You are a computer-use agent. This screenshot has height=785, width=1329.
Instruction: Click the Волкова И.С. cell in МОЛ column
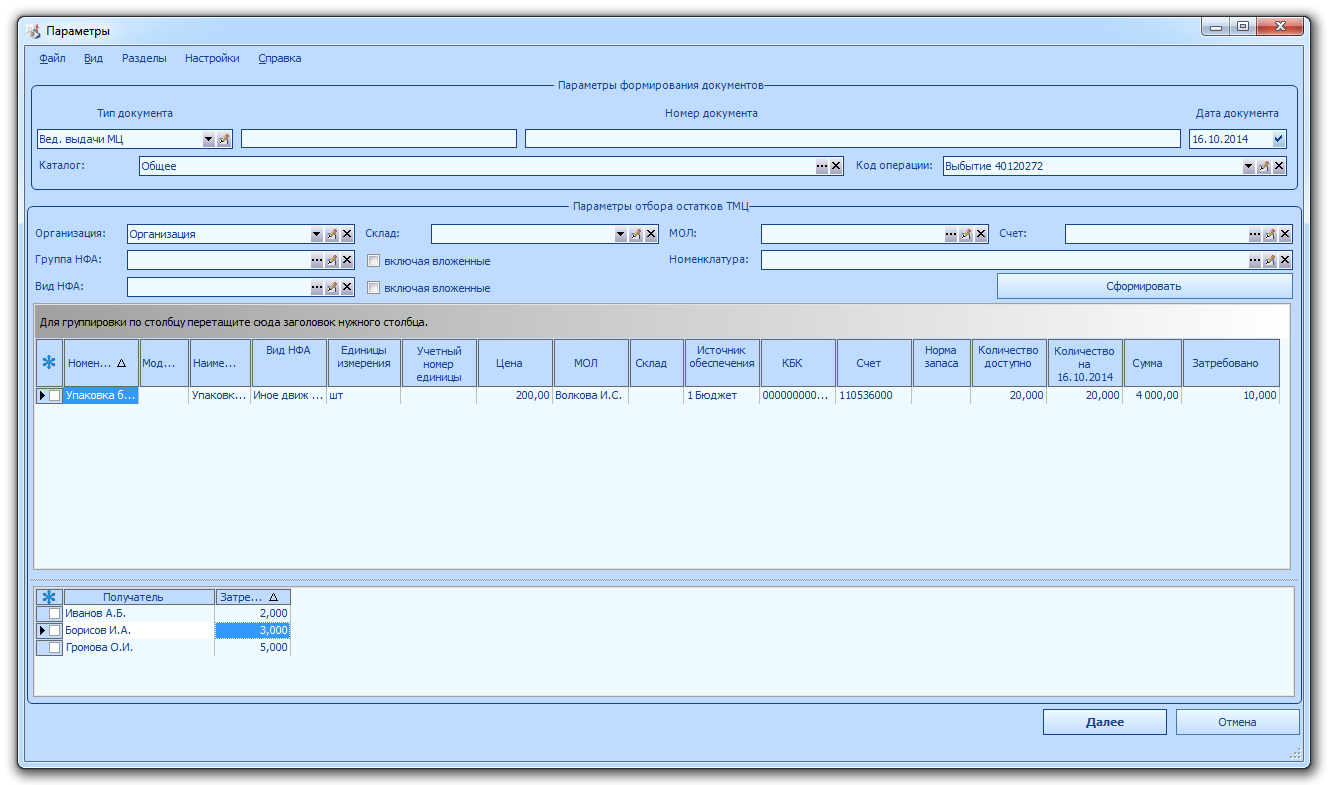tap(591, 396)
